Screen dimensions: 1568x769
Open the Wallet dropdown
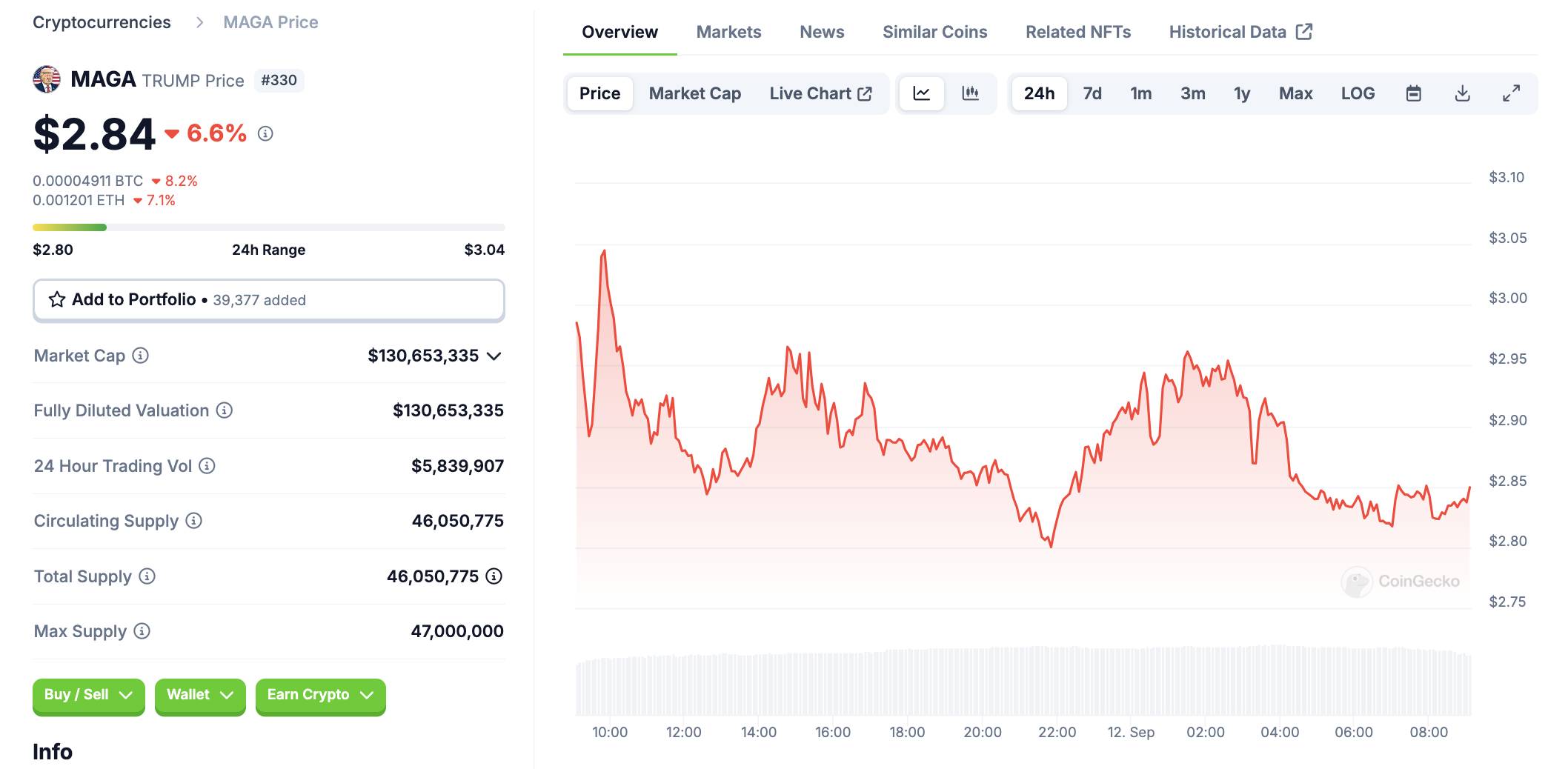200,696
